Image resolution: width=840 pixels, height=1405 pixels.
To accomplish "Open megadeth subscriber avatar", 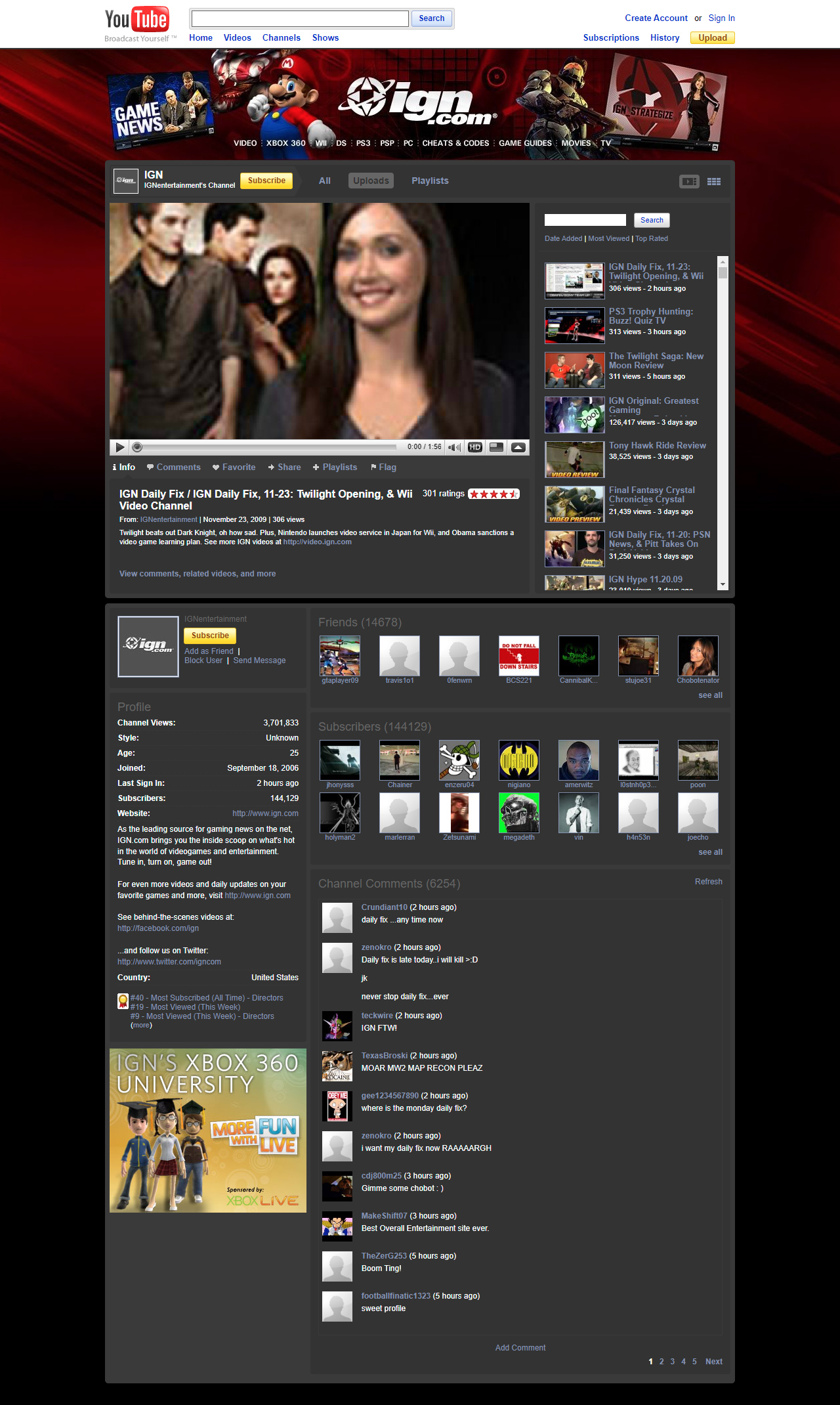I will pos(519,813).
